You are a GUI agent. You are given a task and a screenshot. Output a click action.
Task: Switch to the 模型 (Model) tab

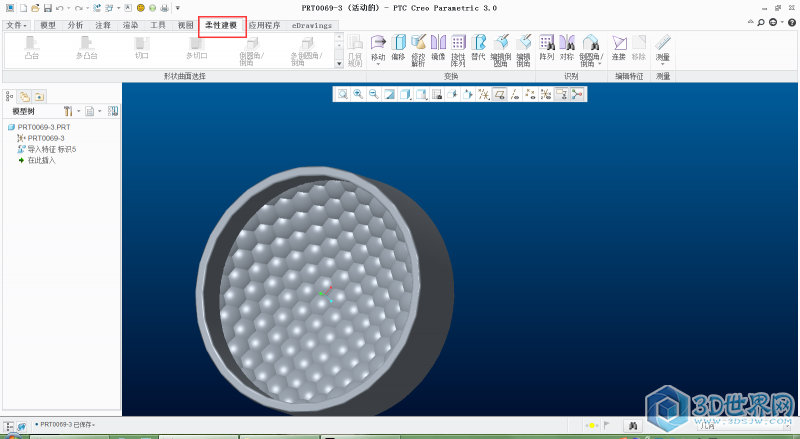point(48,25)
